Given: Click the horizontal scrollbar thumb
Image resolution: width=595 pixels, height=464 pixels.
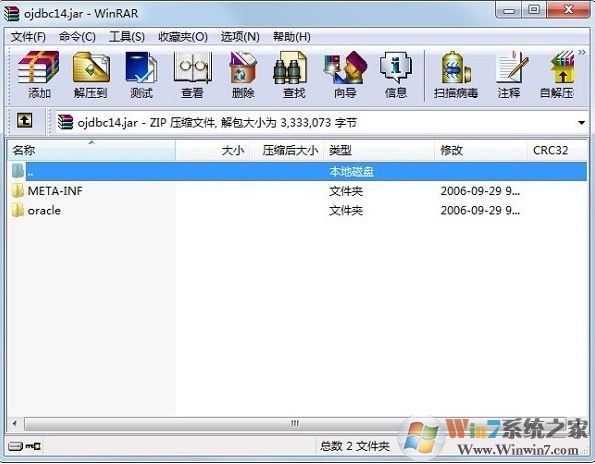Looking at the screenshot, I should click(x=294, y=423).
